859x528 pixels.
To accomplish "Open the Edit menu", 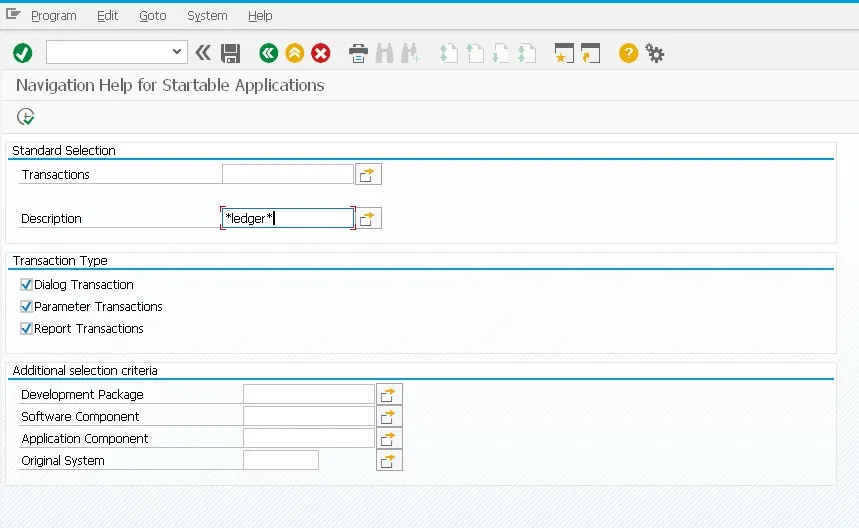I will pos(107,16).
